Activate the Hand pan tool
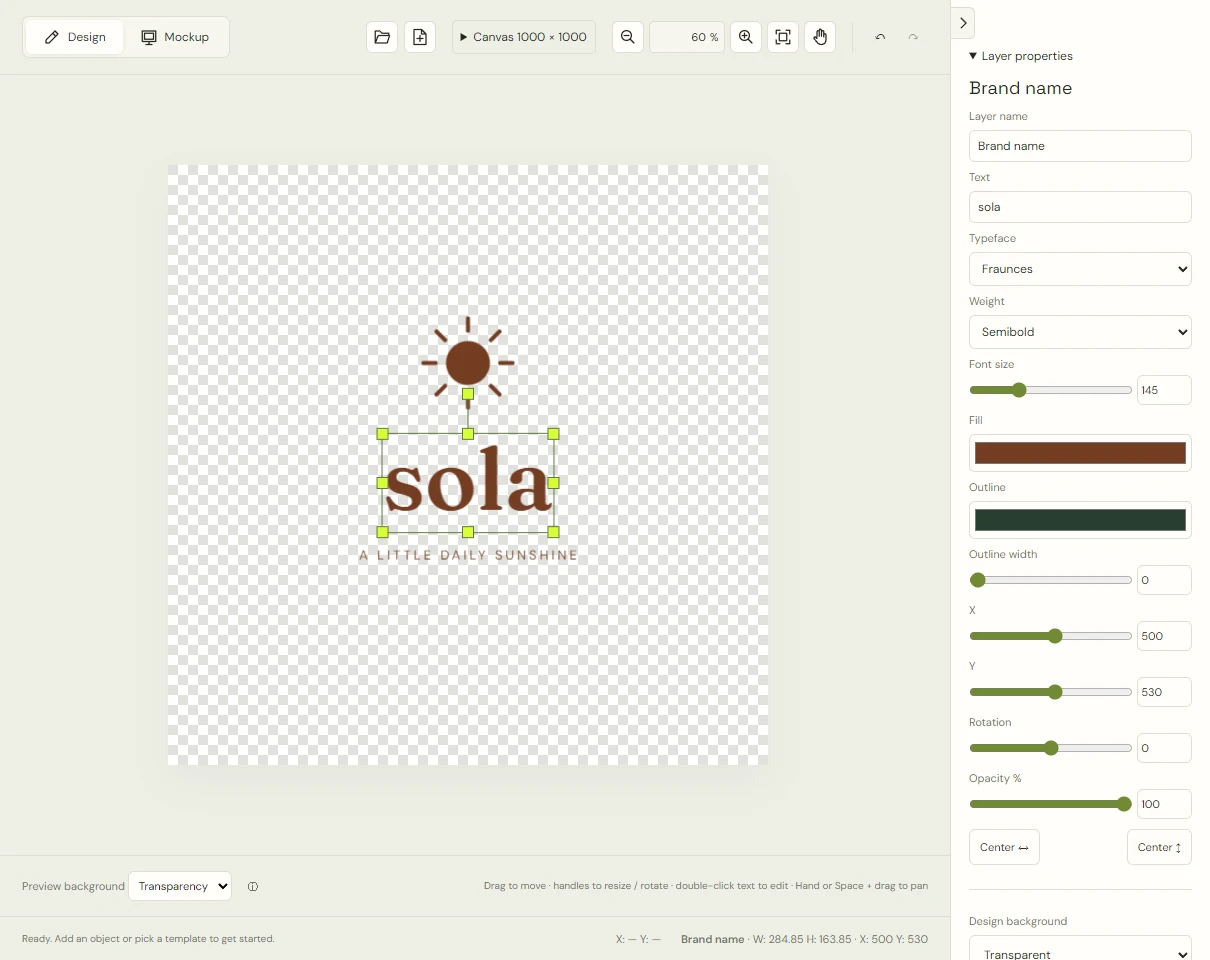This screenshot has width=1210, height=960. [x=820, y=37]
